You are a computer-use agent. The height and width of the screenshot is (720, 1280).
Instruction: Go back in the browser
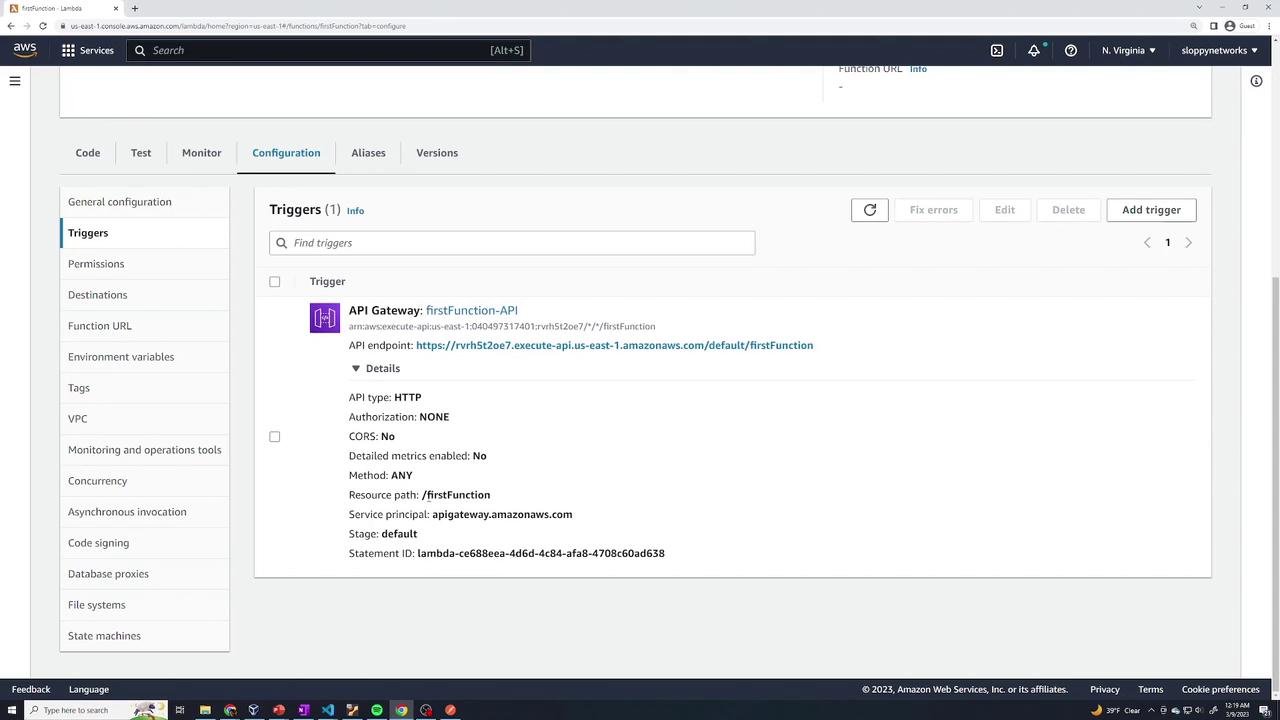(x=11, y=26)
